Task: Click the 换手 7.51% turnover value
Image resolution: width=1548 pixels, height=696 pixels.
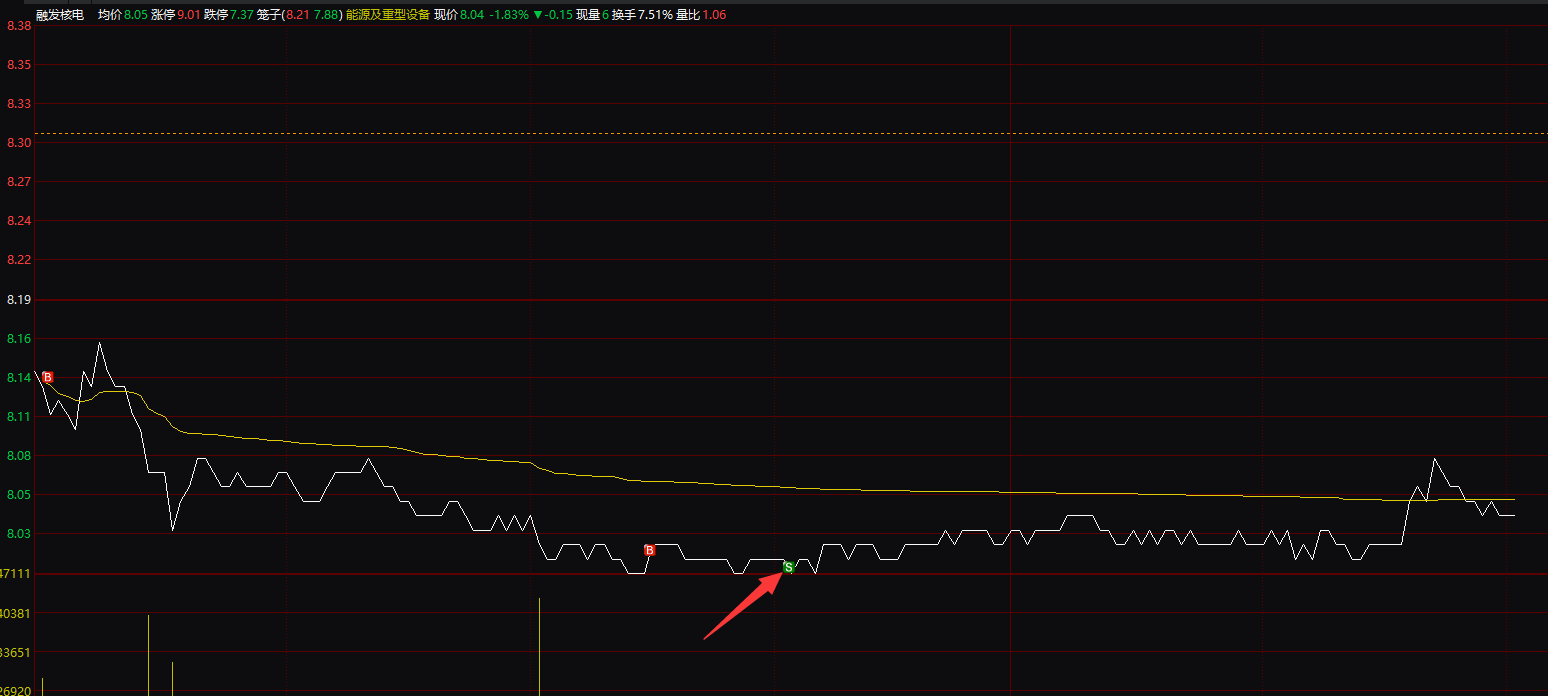Action: 642,15
